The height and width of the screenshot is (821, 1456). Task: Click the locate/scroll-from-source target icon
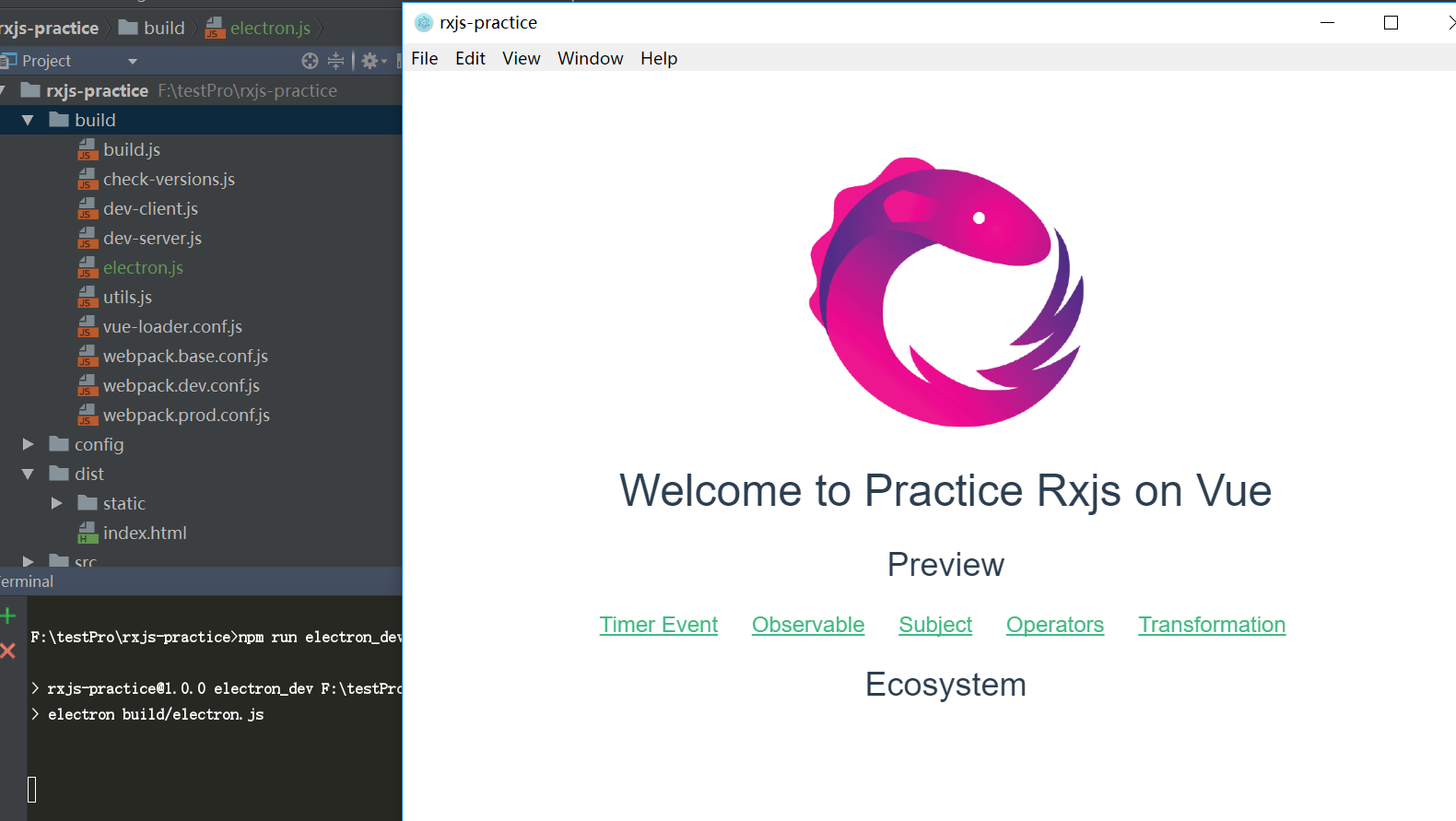tap(310, 61)
